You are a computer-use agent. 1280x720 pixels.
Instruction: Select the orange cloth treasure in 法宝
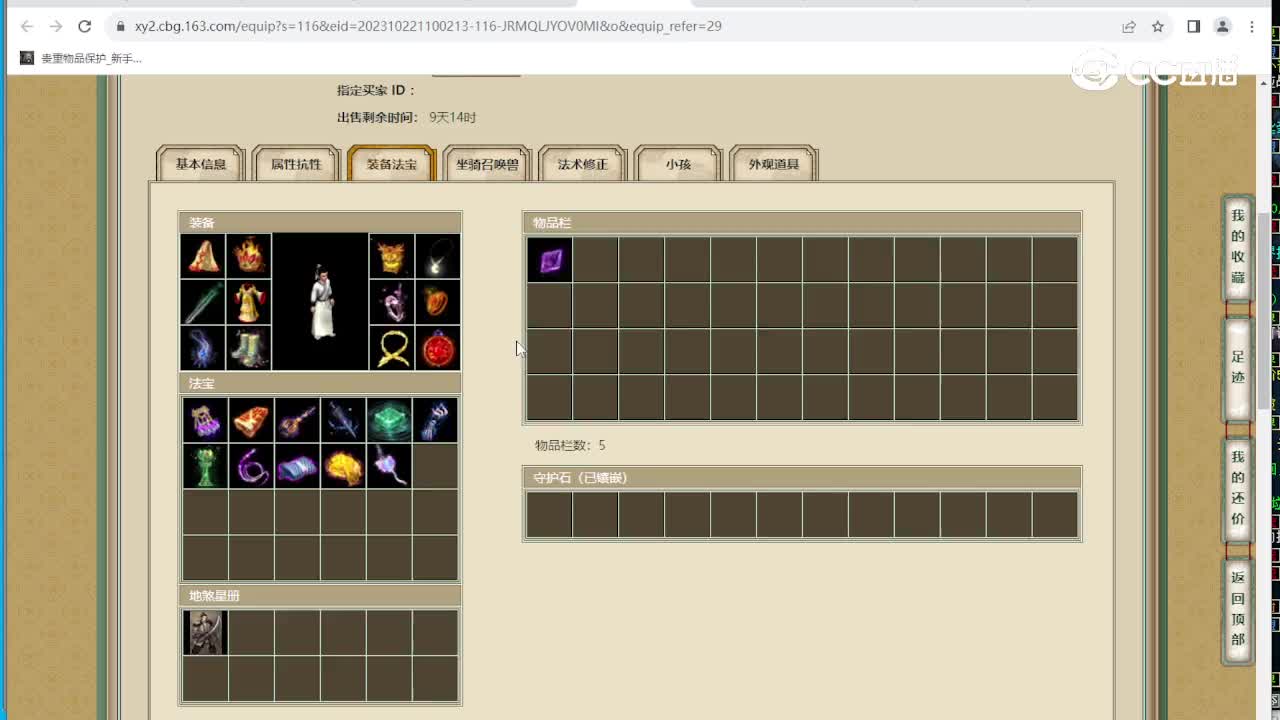(251, 420)
